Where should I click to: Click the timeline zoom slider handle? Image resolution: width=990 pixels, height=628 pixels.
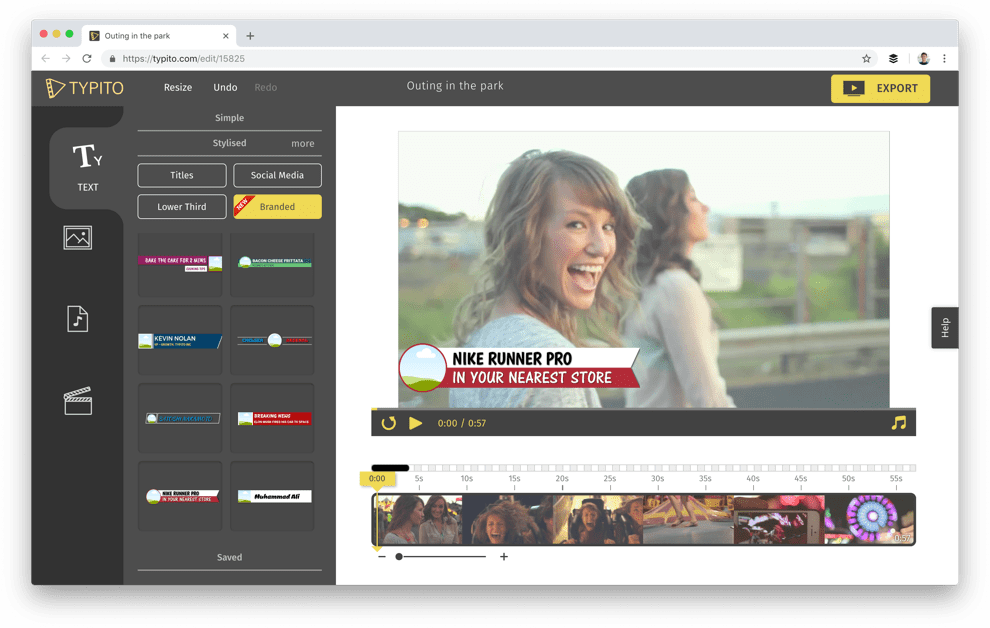coord(399,557)
